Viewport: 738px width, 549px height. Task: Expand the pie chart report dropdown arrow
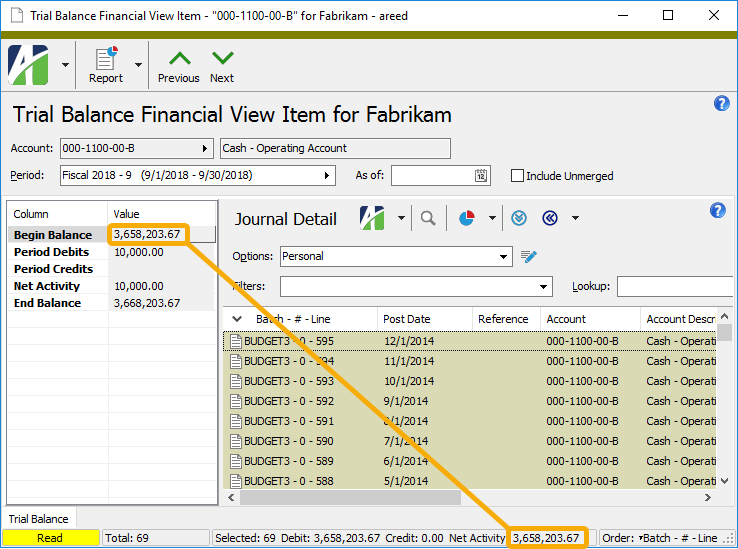492,218
